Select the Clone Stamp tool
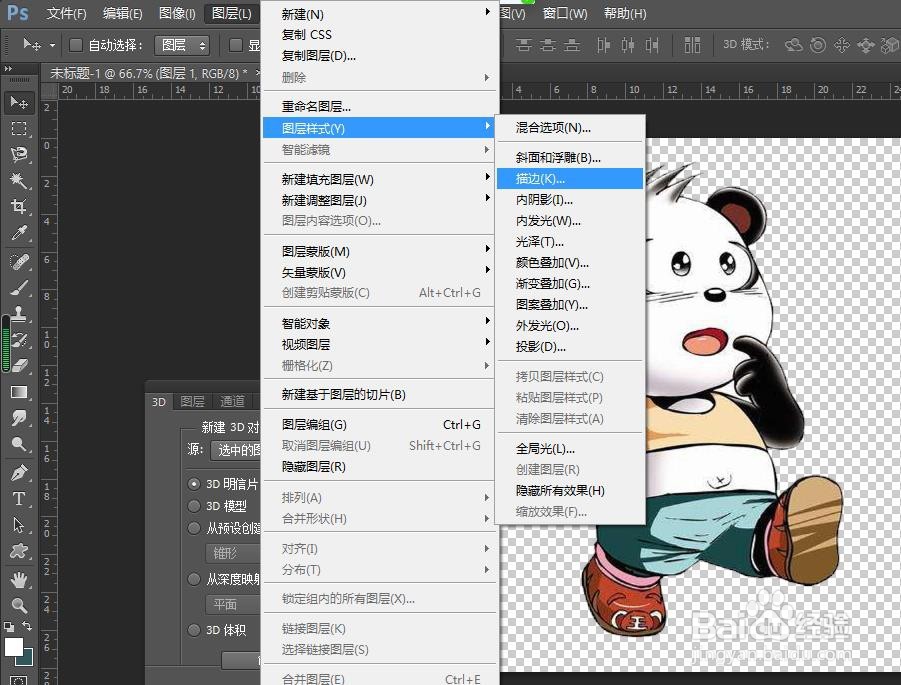 (x=19, y=314)
